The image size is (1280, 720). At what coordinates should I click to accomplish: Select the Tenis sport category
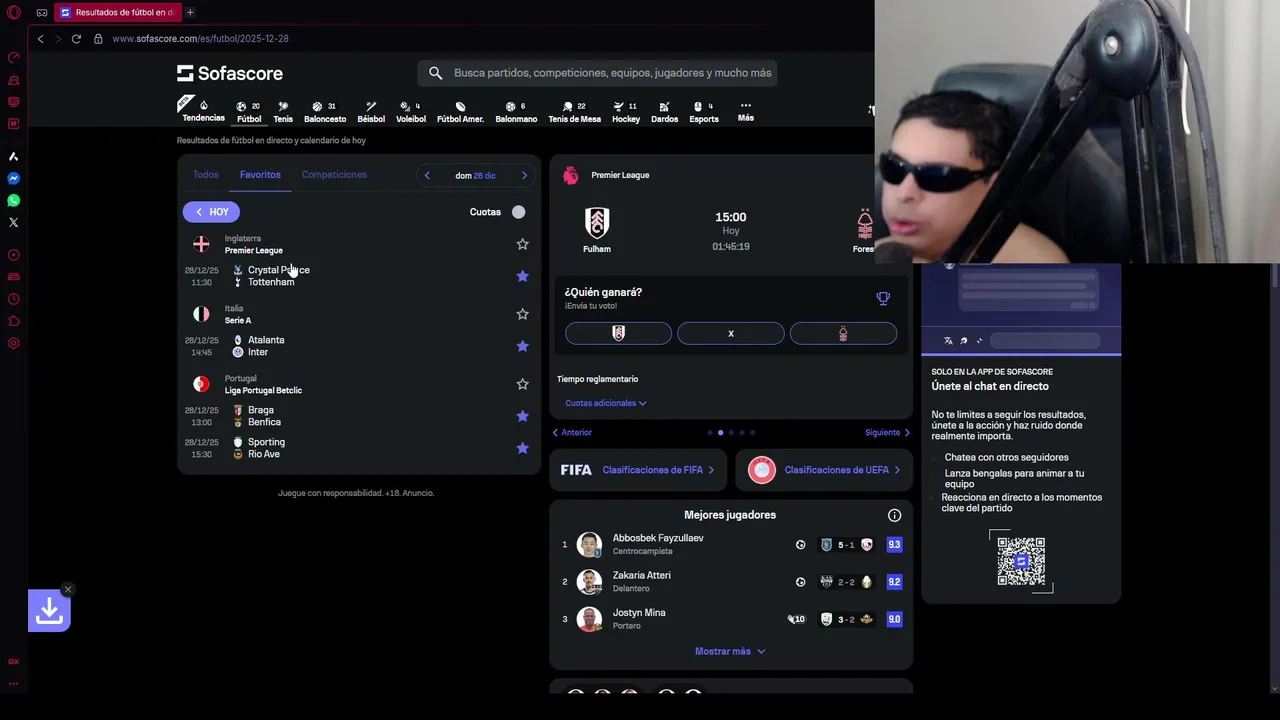283,112
